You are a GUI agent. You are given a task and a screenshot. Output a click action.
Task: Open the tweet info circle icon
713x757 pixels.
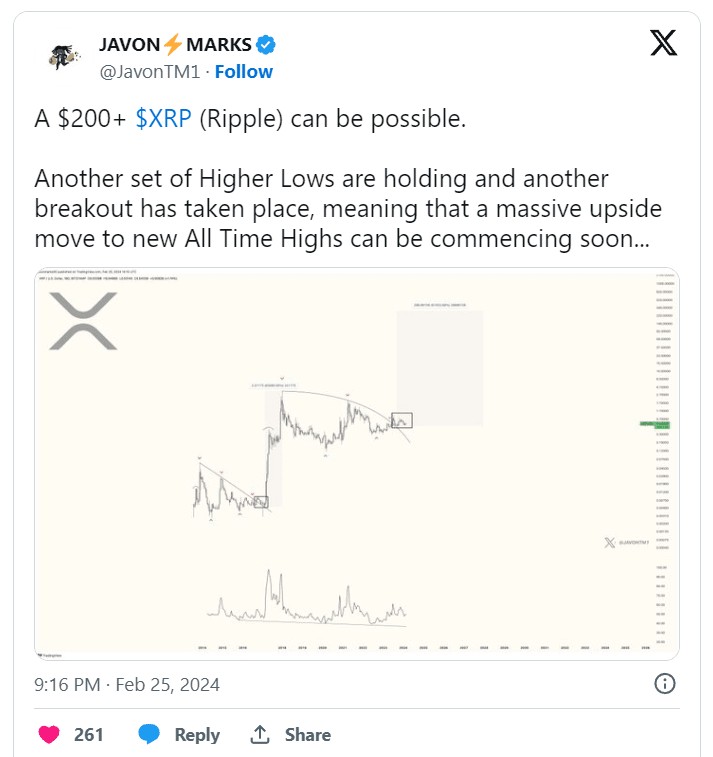(x=664, y=684)
